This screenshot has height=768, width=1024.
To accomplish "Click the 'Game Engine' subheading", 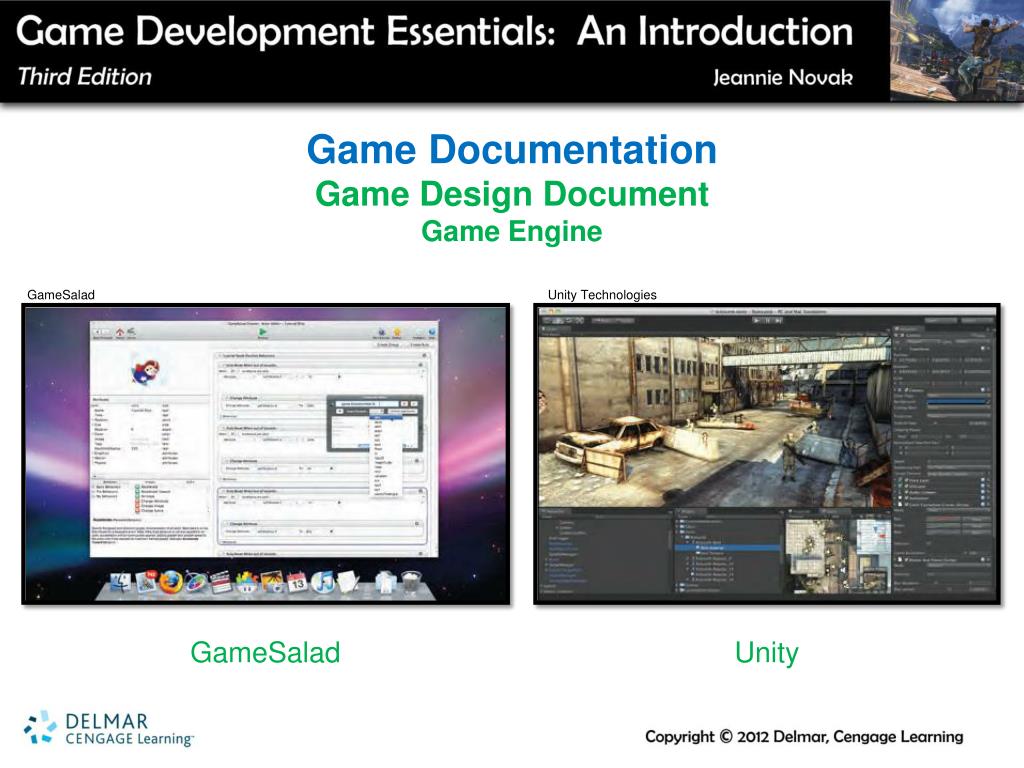I will [512, 231].
